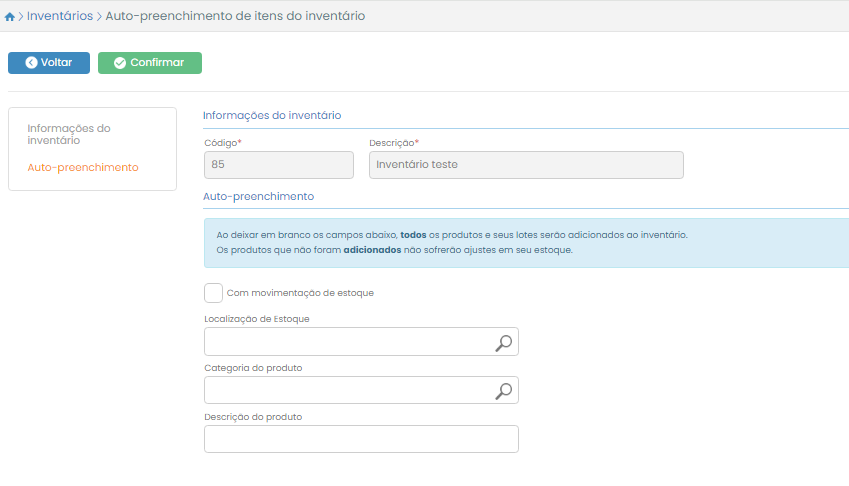Open search for Localização de Estoque
Viewport: 849px width, 486px height.
click(504, 343)
